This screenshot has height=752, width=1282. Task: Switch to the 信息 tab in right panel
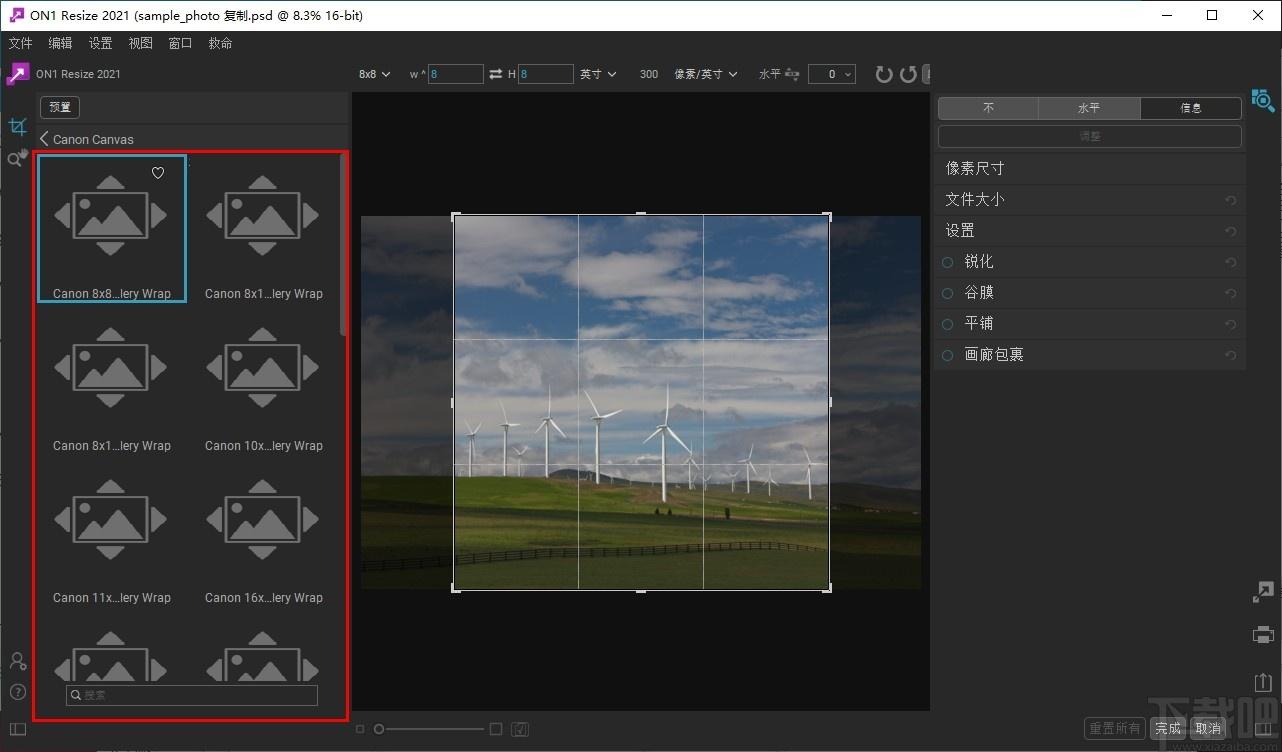[1191, 107]
